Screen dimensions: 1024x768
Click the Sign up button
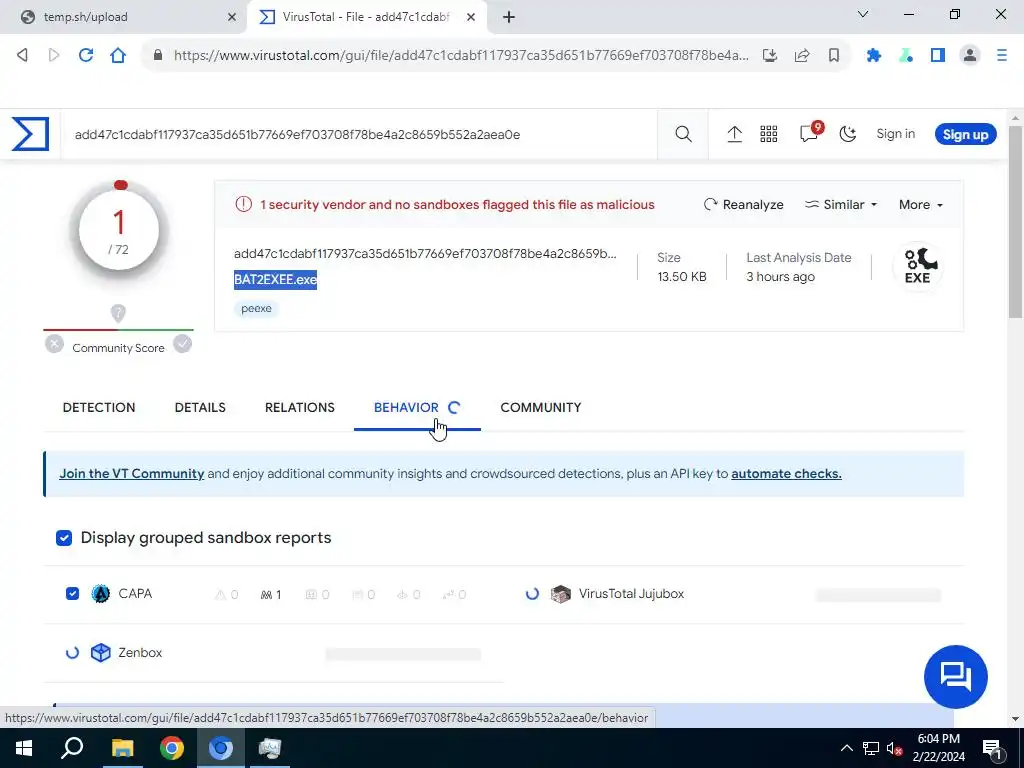coord(965,135)
